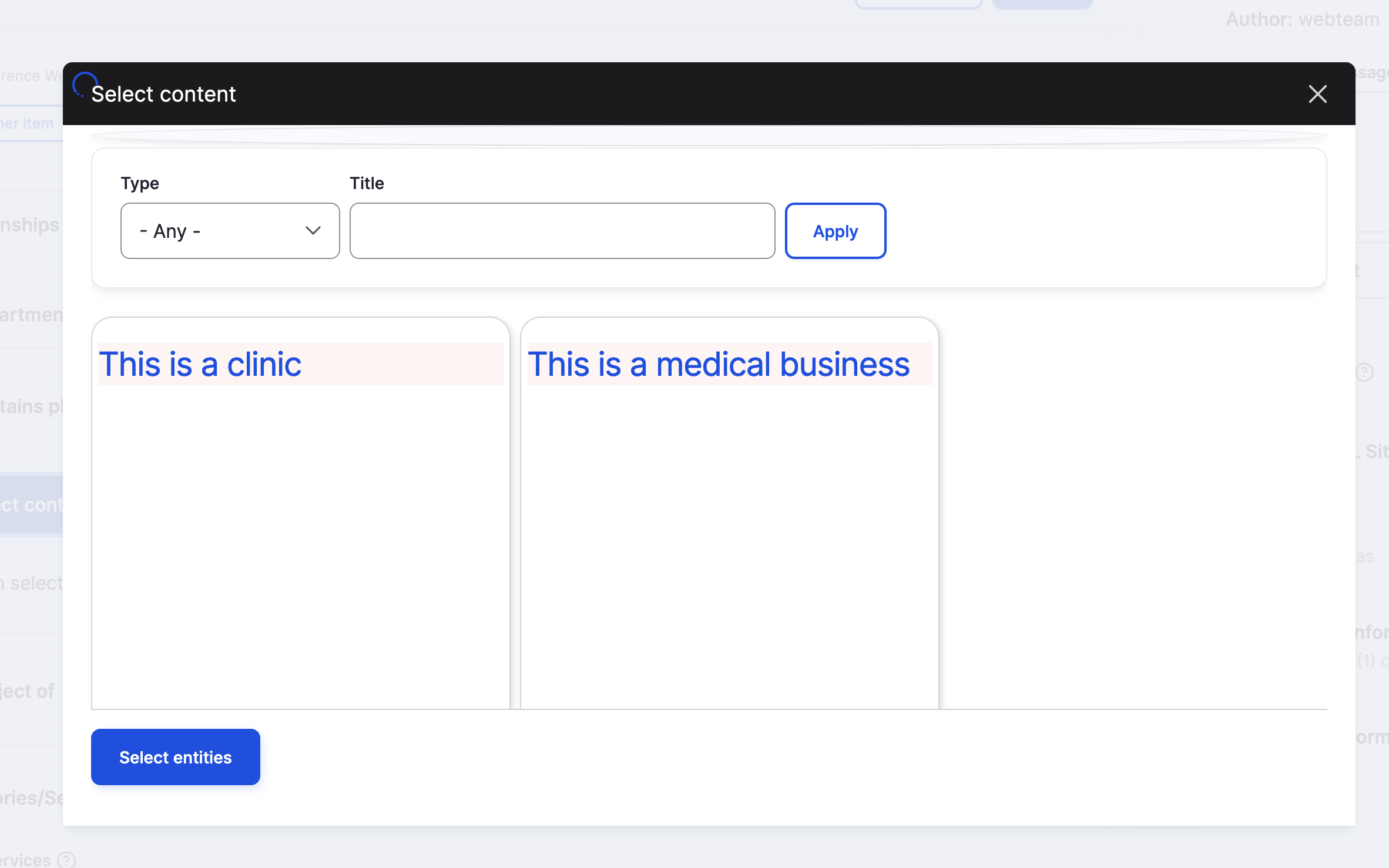Click the help question-mark icon on the right
This screenshot has height=868, width=1389.
pos(1366,372)
